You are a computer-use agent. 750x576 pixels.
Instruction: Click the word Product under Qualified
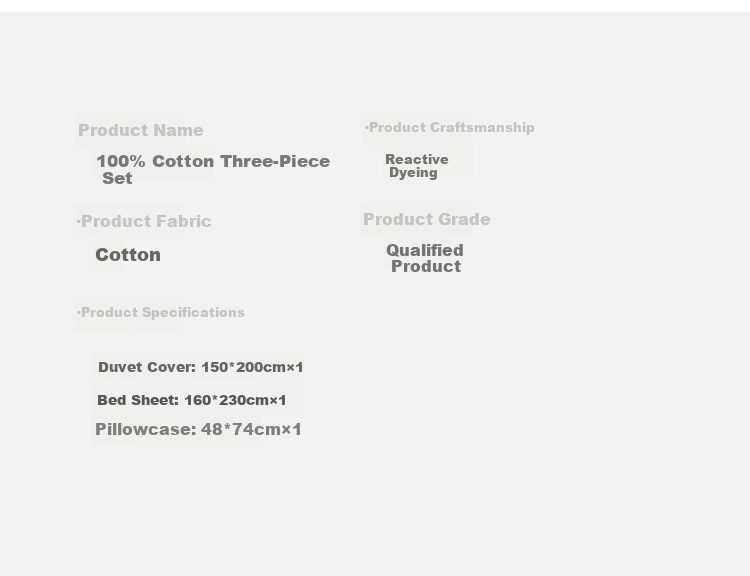(426, 266)
